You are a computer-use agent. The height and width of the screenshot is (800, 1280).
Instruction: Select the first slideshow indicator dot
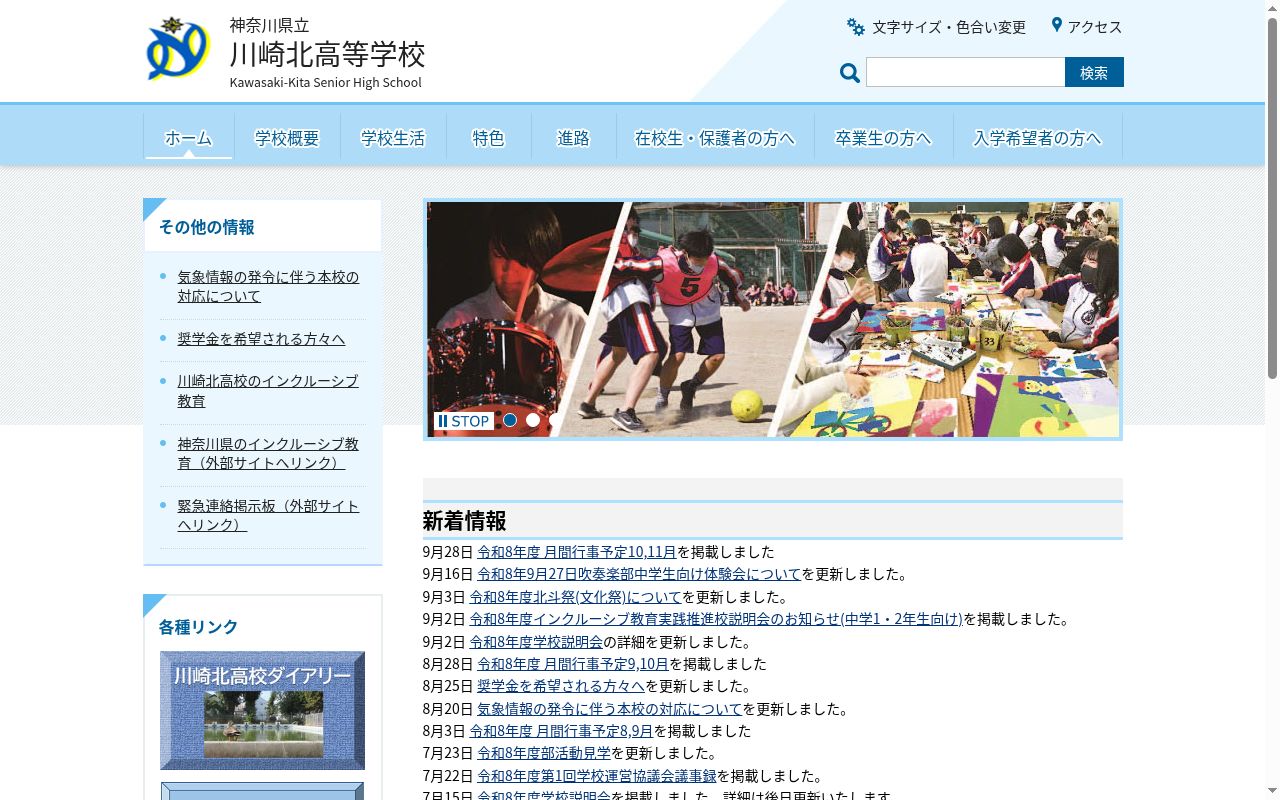[x=510, y=420]
